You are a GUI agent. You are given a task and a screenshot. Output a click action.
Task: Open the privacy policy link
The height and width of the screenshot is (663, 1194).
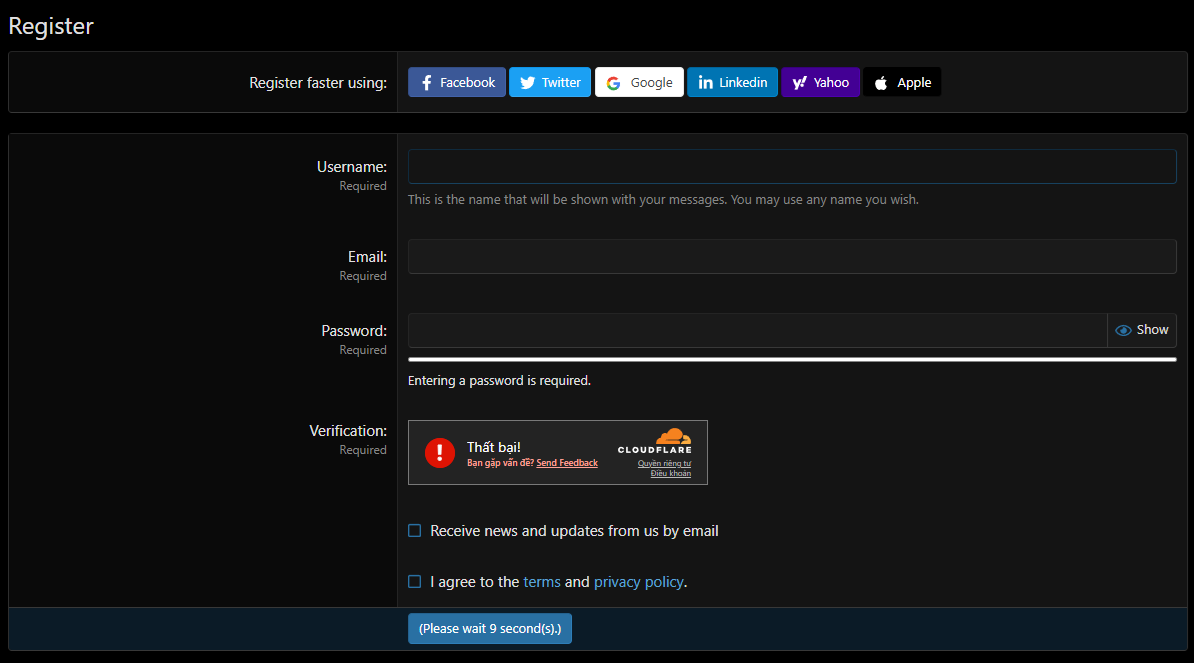(638, 582)
